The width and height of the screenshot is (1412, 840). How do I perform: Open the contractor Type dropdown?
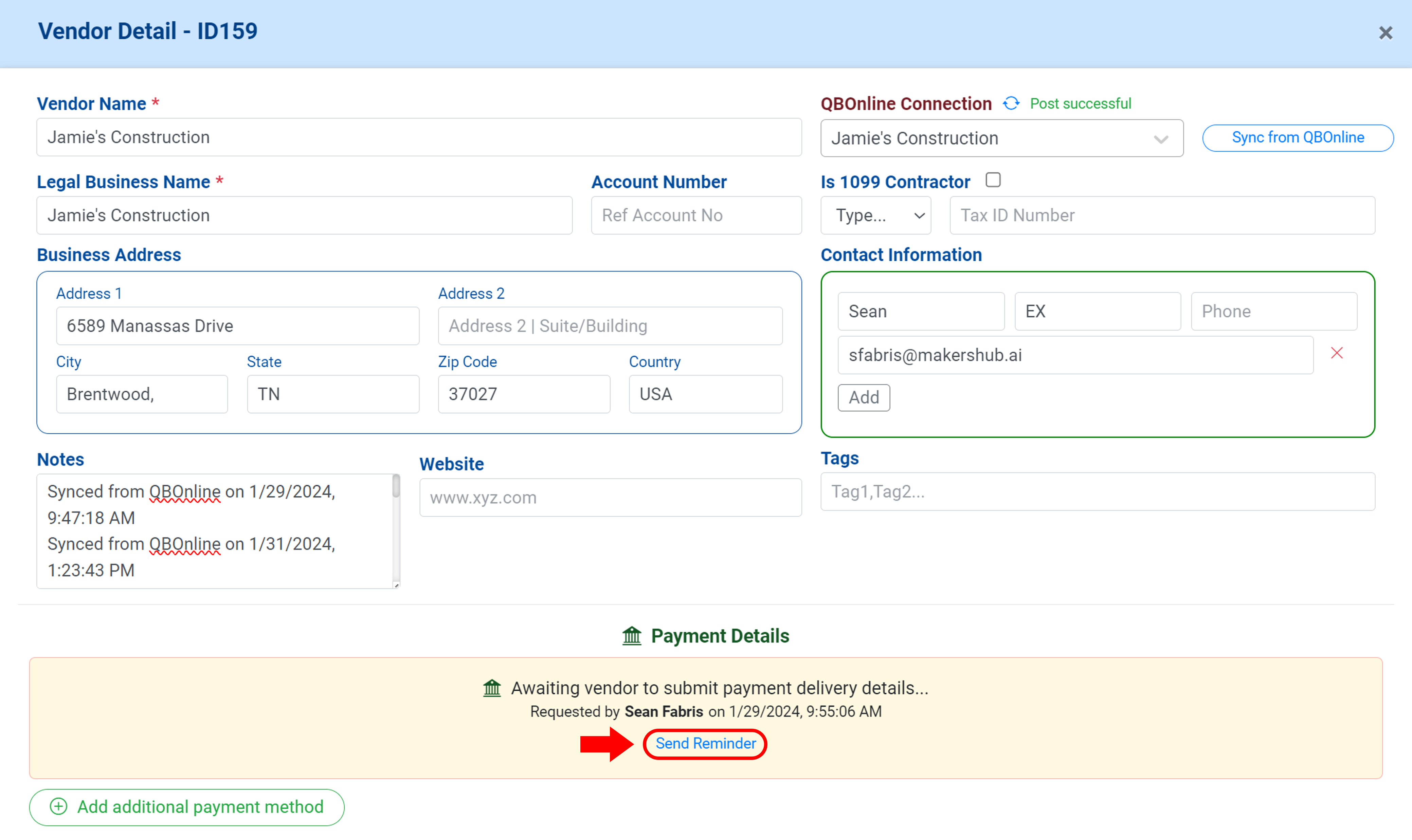click(875, 216)
